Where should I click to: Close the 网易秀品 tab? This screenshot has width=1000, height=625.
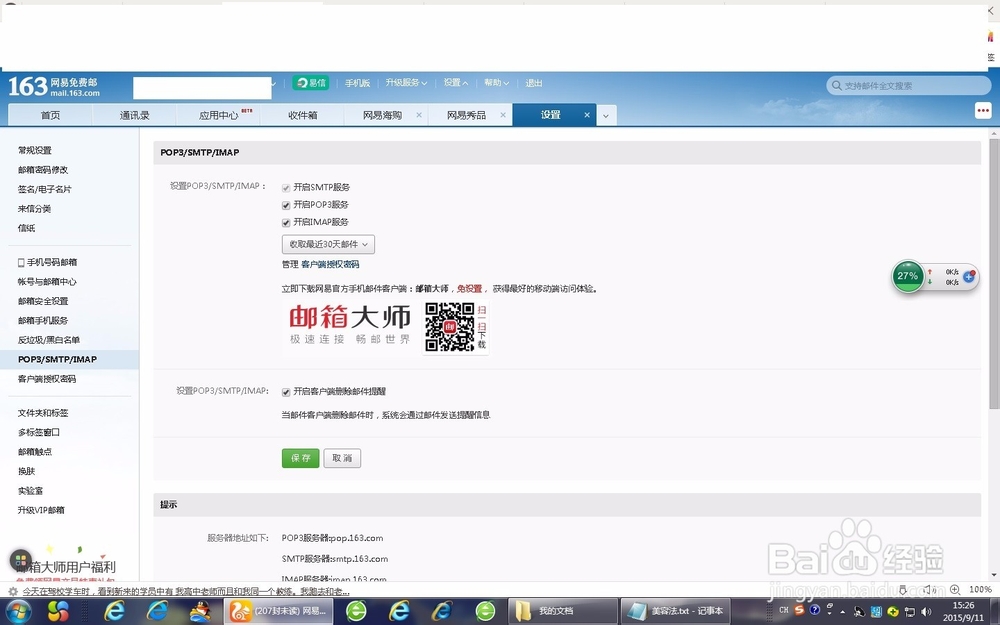pos(503,115)
